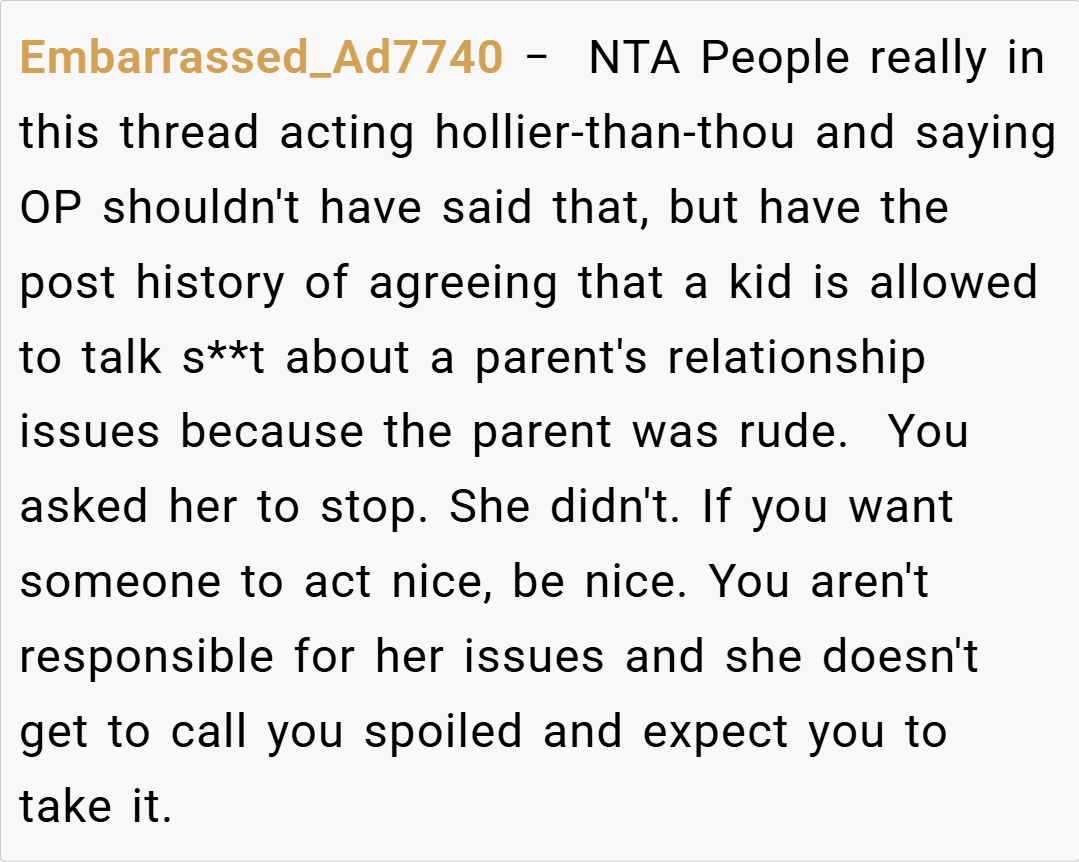Click the phrase 'post history'
The width and height of the screenshot is (1079, 862).
[152, 283]
